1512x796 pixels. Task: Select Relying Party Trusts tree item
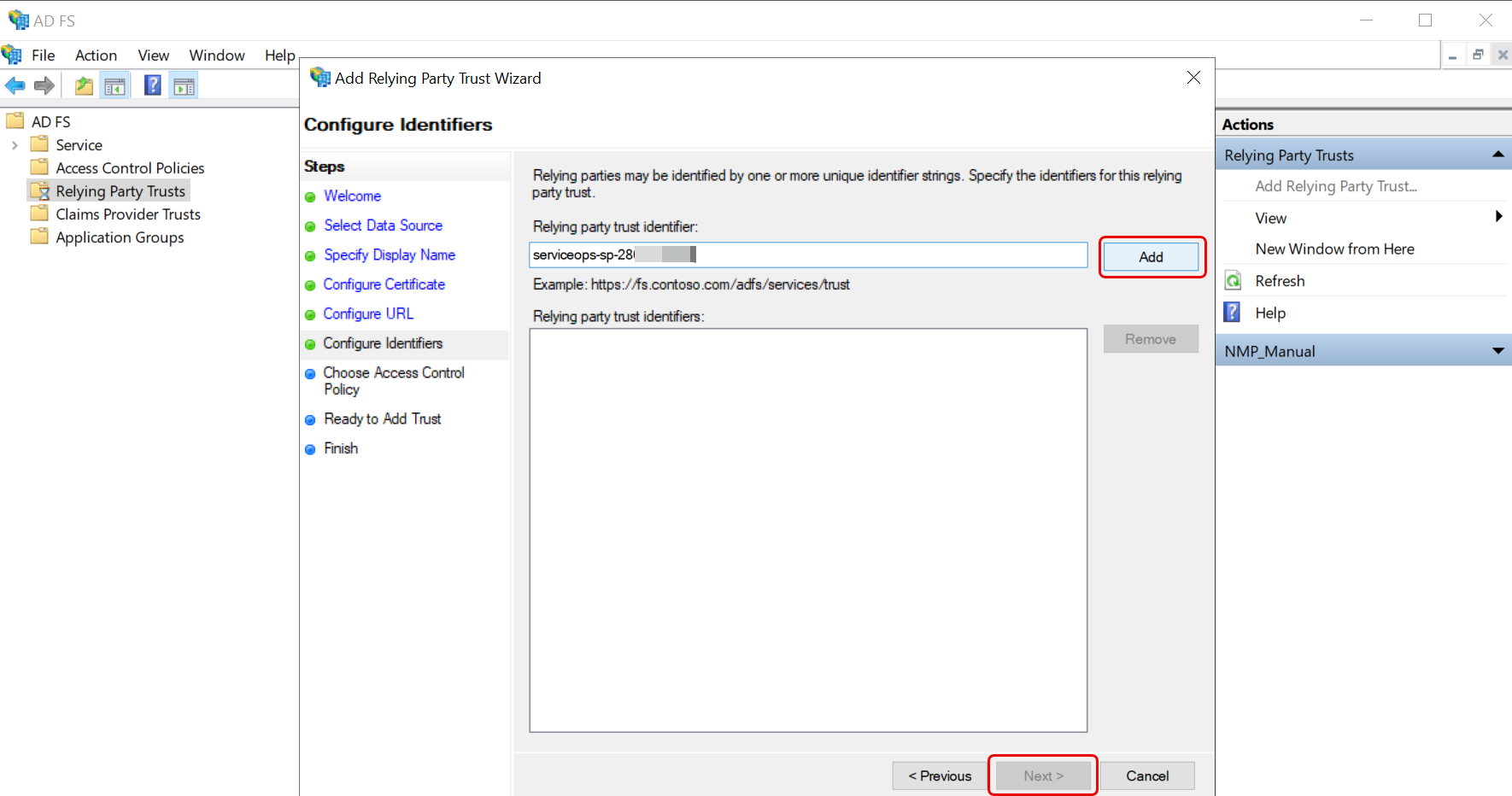coord(120,191)
